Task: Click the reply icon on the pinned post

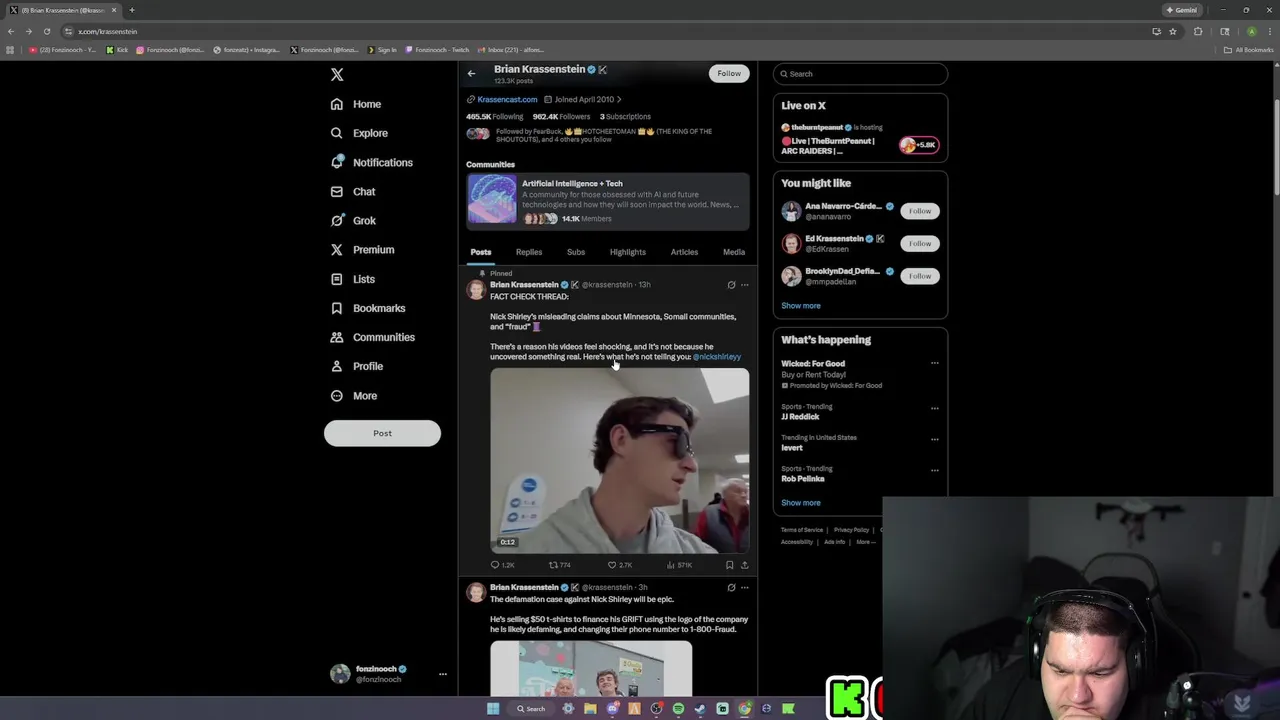Action: coord(495,565)
